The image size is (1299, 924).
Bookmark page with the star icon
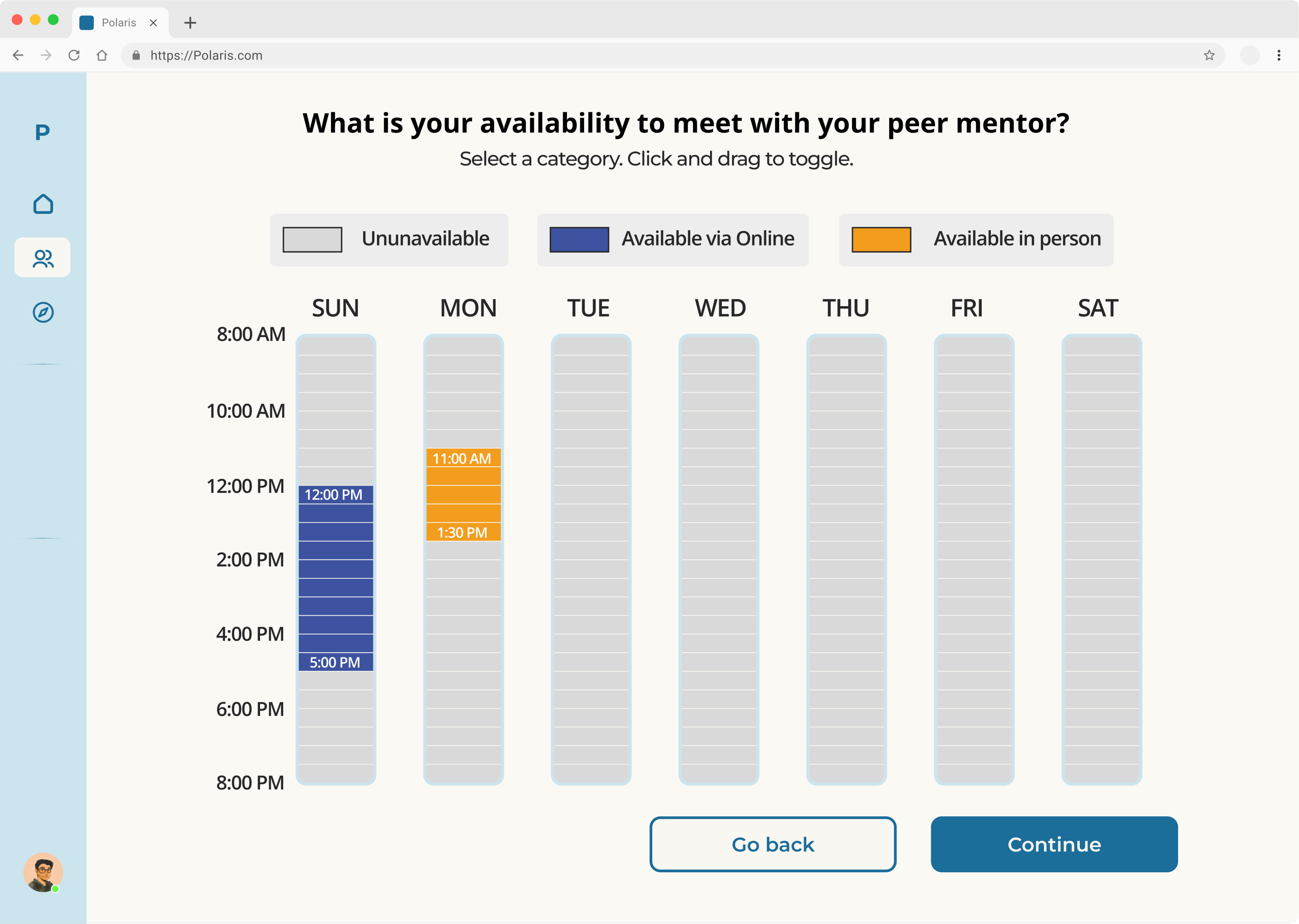[x=1209, y=55]
